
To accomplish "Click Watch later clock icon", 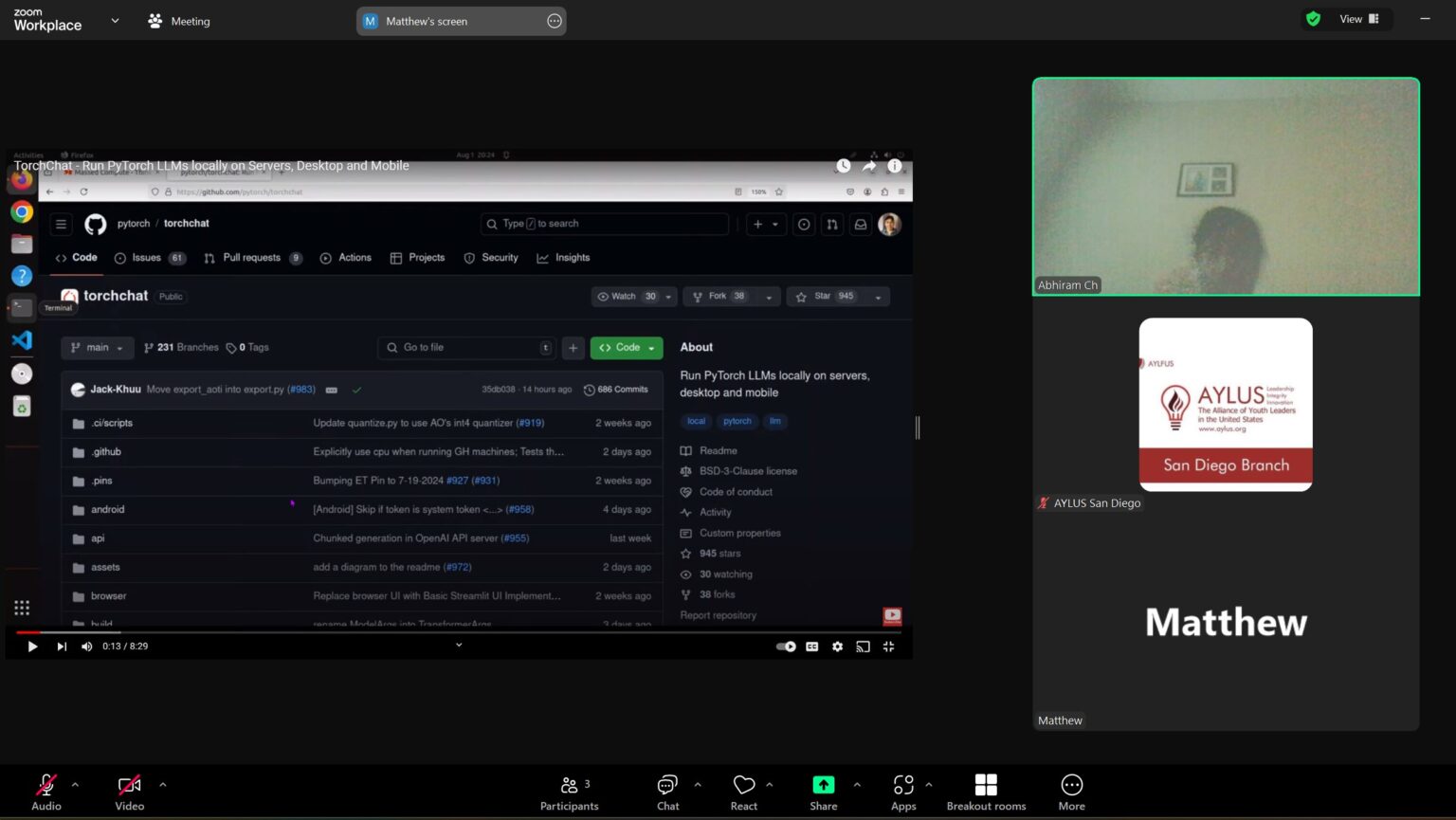I will coord(843,166).
